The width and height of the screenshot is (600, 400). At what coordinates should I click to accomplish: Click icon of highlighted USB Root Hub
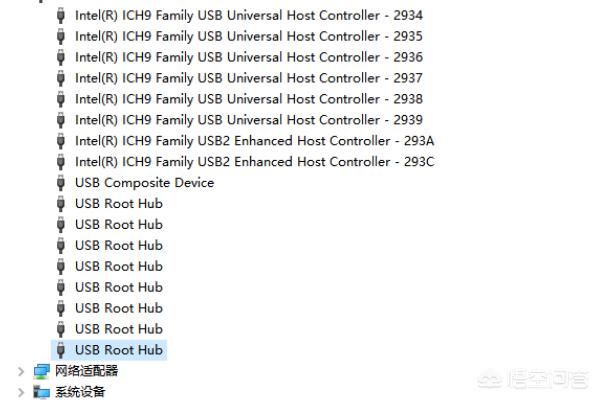[60, 350]
